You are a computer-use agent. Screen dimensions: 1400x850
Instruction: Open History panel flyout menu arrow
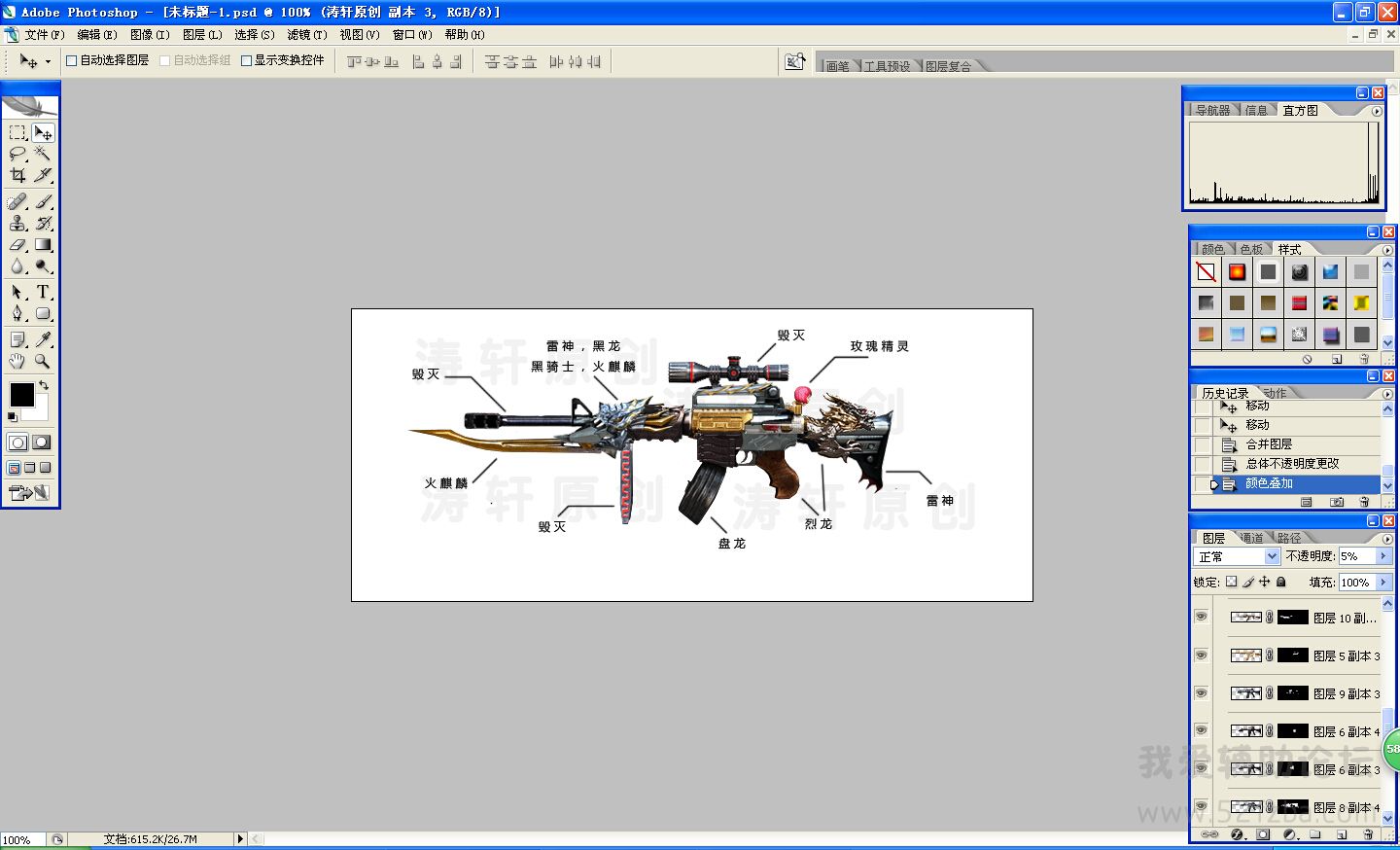(1387, 394)
